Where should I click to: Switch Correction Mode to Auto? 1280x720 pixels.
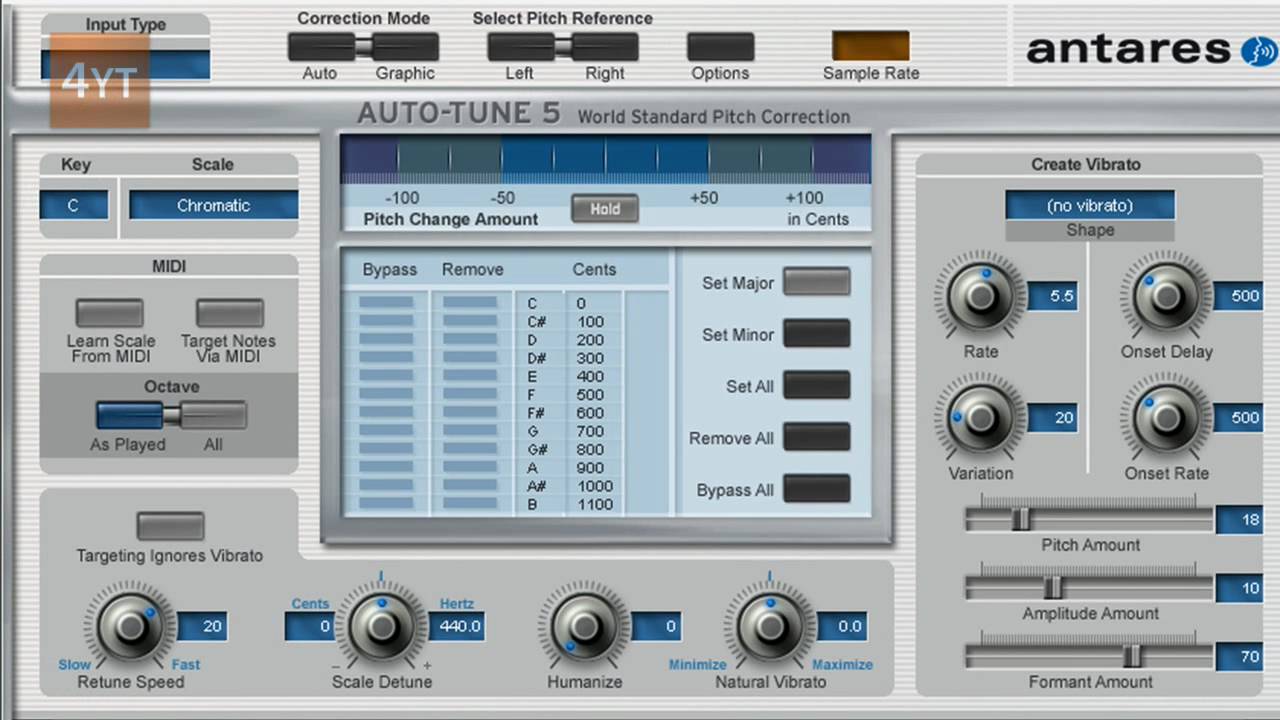(321, 46)
